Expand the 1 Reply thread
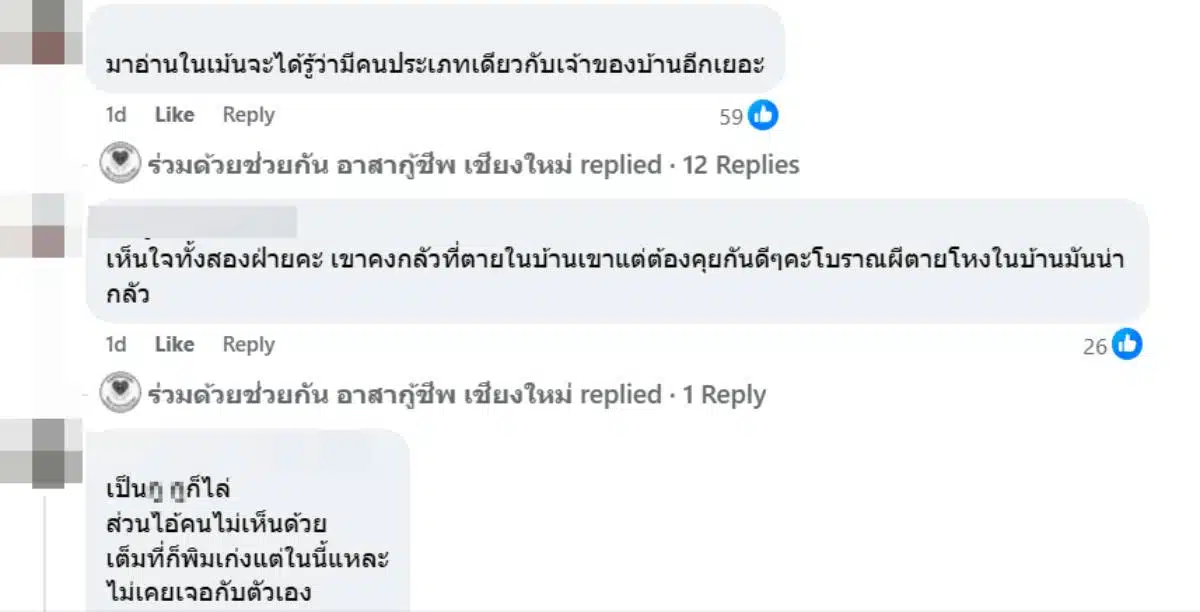The width and height of the screenshot is (1200, 612). 724,395
